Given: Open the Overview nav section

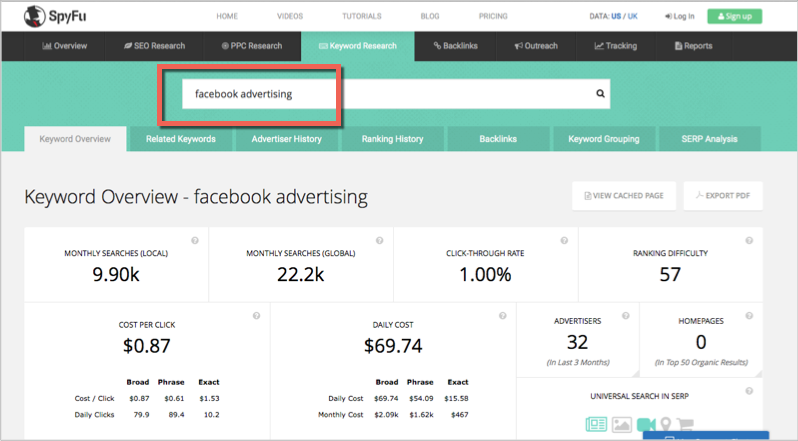Looking at the screenshot, I should tap(64, 46).
